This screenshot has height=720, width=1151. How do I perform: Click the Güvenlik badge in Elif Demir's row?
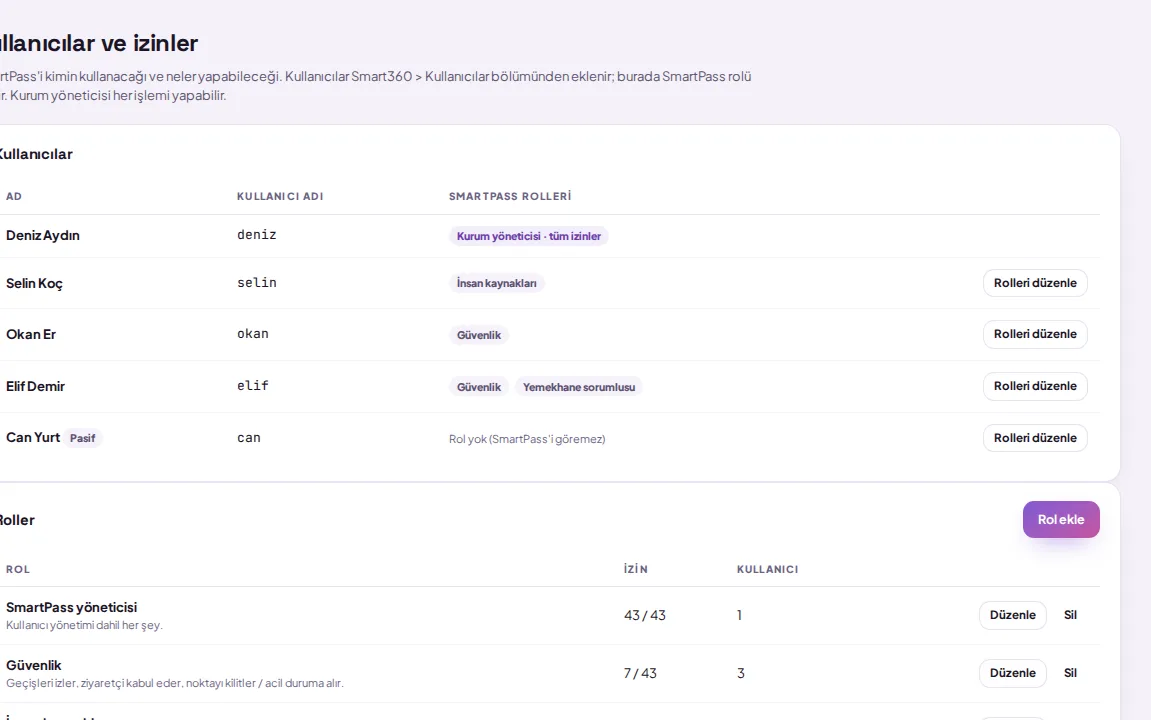[479, 387]
